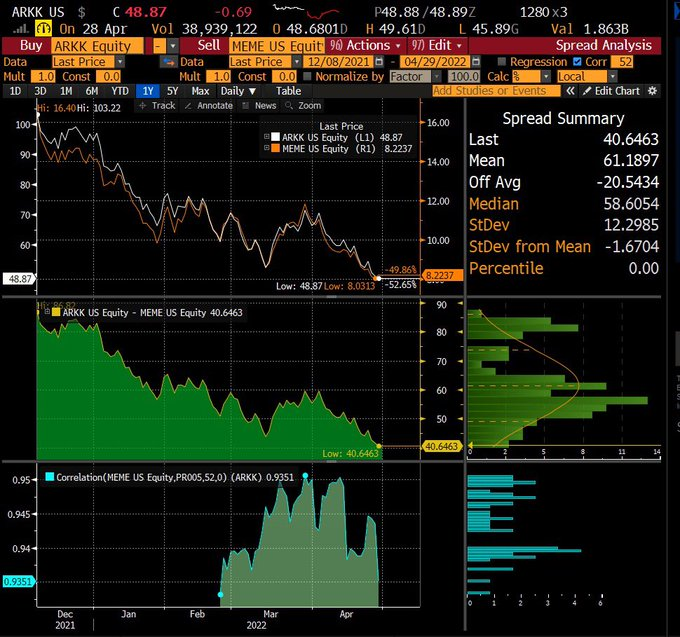The image size is (680, 637).
Task: Switch to Table view
Action: [x=288, y=91]
